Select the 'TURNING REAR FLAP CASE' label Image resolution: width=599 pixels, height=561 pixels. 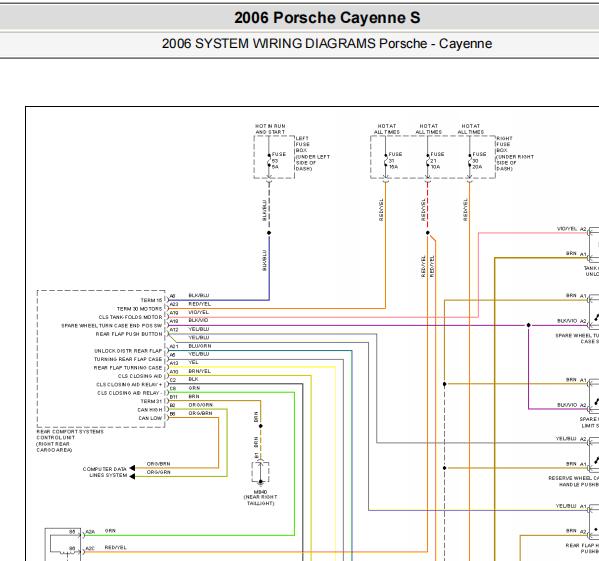128,359
